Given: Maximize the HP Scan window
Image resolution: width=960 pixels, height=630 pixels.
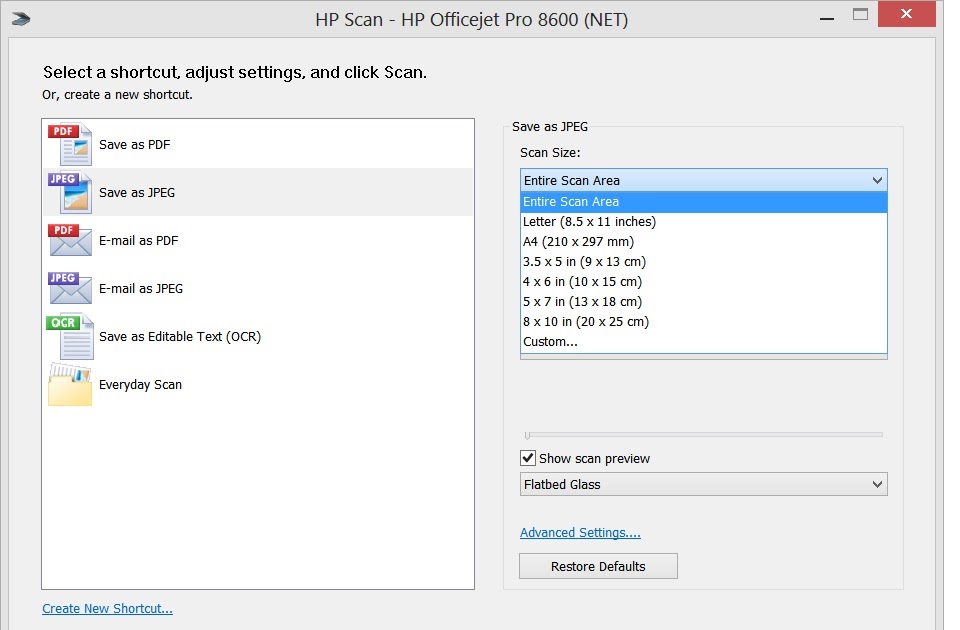Looking at the screenshot, I should 860,14.
